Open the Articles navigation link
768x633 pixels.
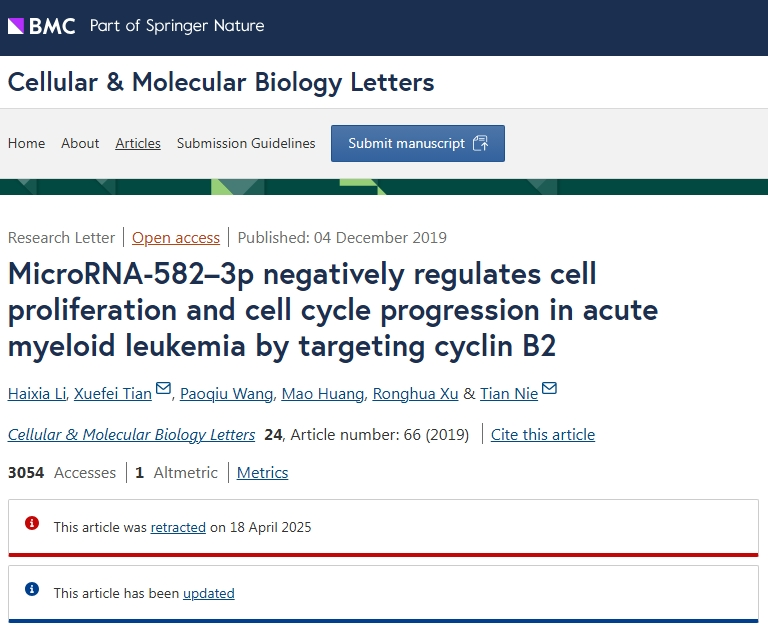[x=138, y=143]
